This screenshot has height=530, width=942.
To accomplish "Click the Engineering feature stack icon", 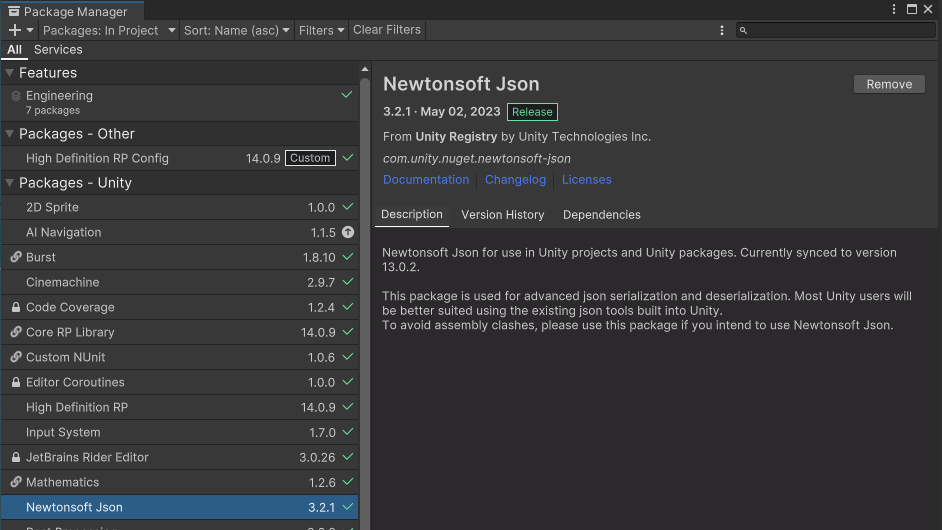I will pos(16,96).
